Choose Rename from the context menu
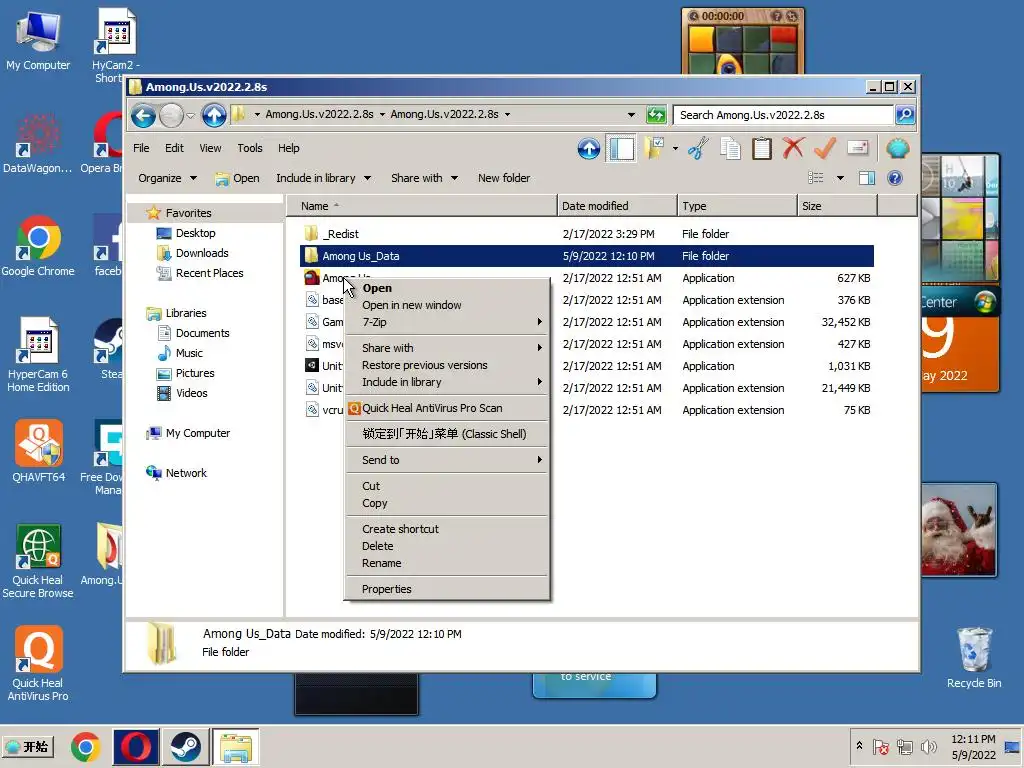 pyautogui.click(x=447, y=563)
